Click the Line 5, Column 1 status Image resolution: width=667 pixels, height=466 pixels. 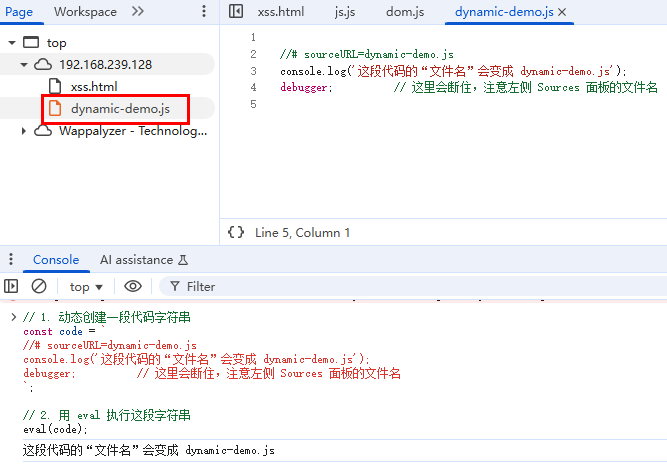pos(302,233)
